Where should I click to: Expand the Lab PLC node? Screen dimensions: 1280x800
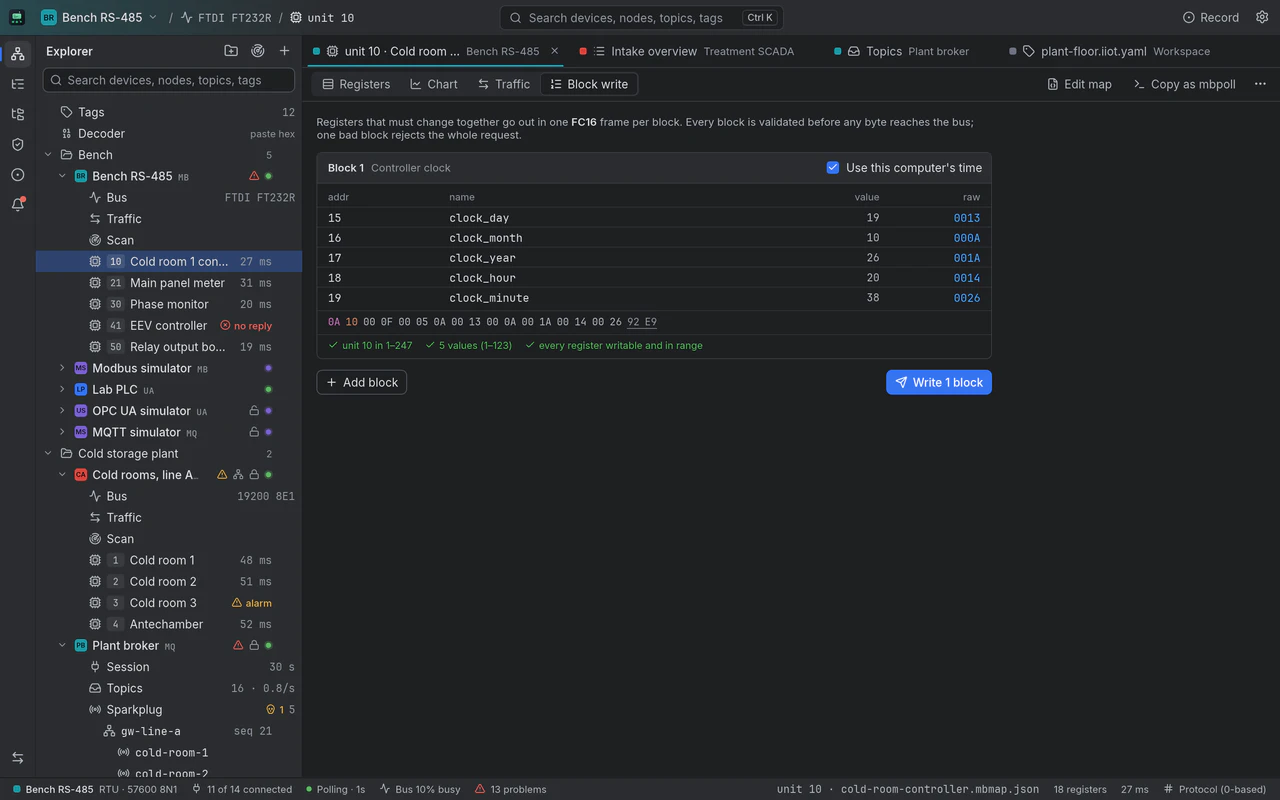coord(62,390)
